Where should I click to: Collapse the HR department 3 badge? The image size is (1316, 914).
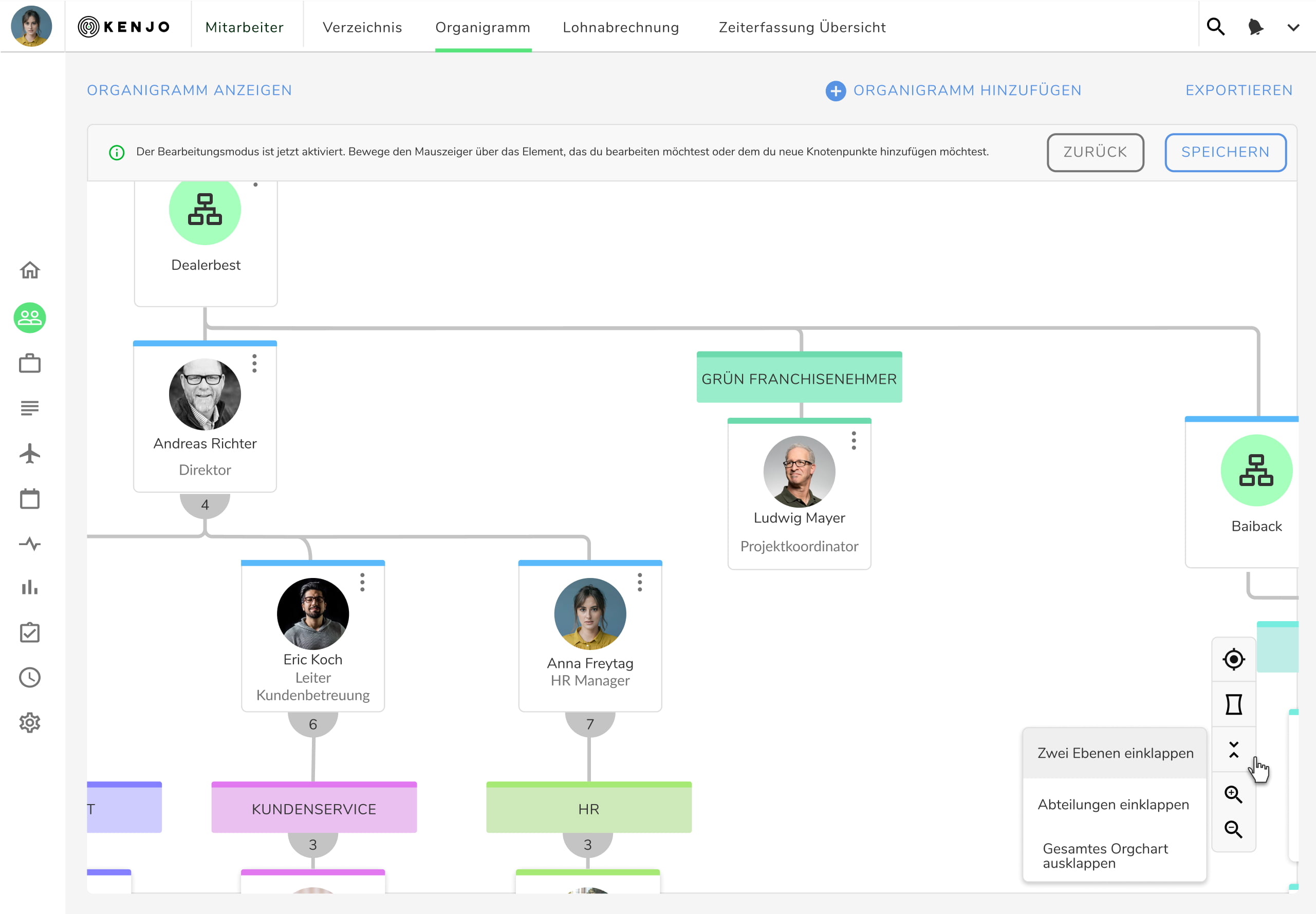point(587,845)
